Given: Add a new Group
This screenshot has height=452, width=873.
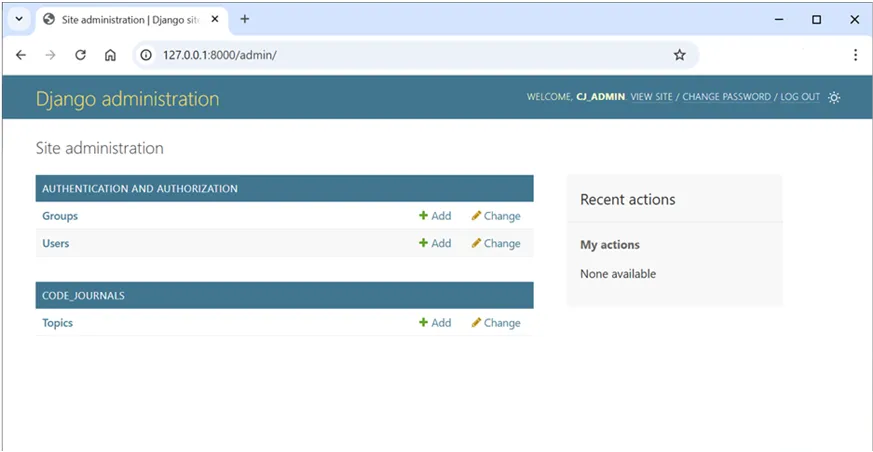Looking at the screenshot, I should pos(435,216).
